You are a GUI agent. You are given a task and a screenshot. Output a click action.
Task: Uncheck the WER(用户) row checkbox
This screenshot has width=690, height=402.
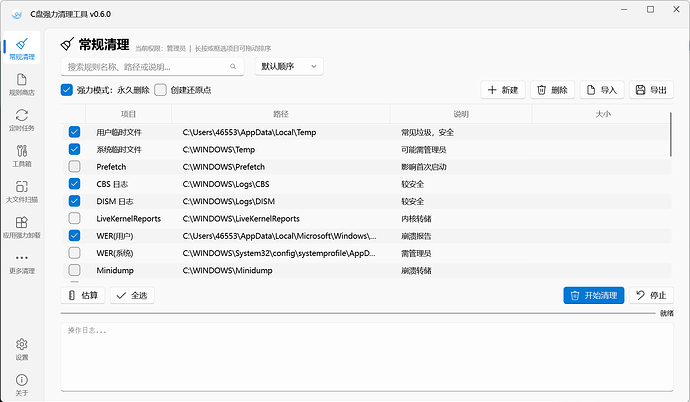(74, 235)
